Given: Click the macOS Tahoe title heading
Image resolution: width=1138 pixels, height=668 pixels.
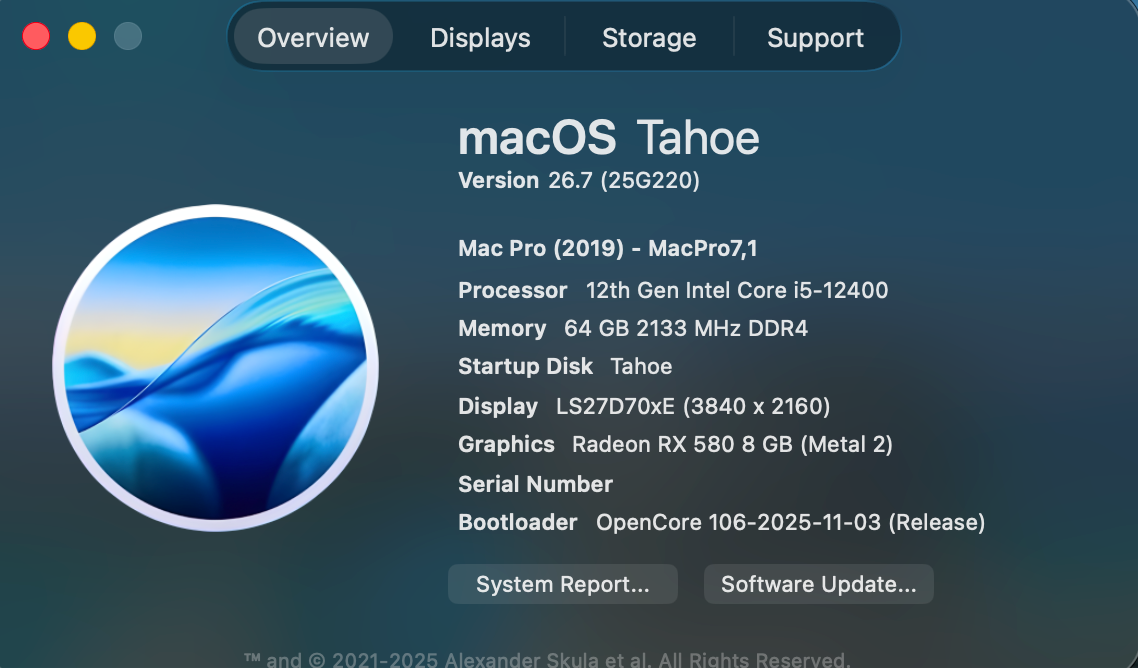Looking at the screenshot, I should coord(609,138).
